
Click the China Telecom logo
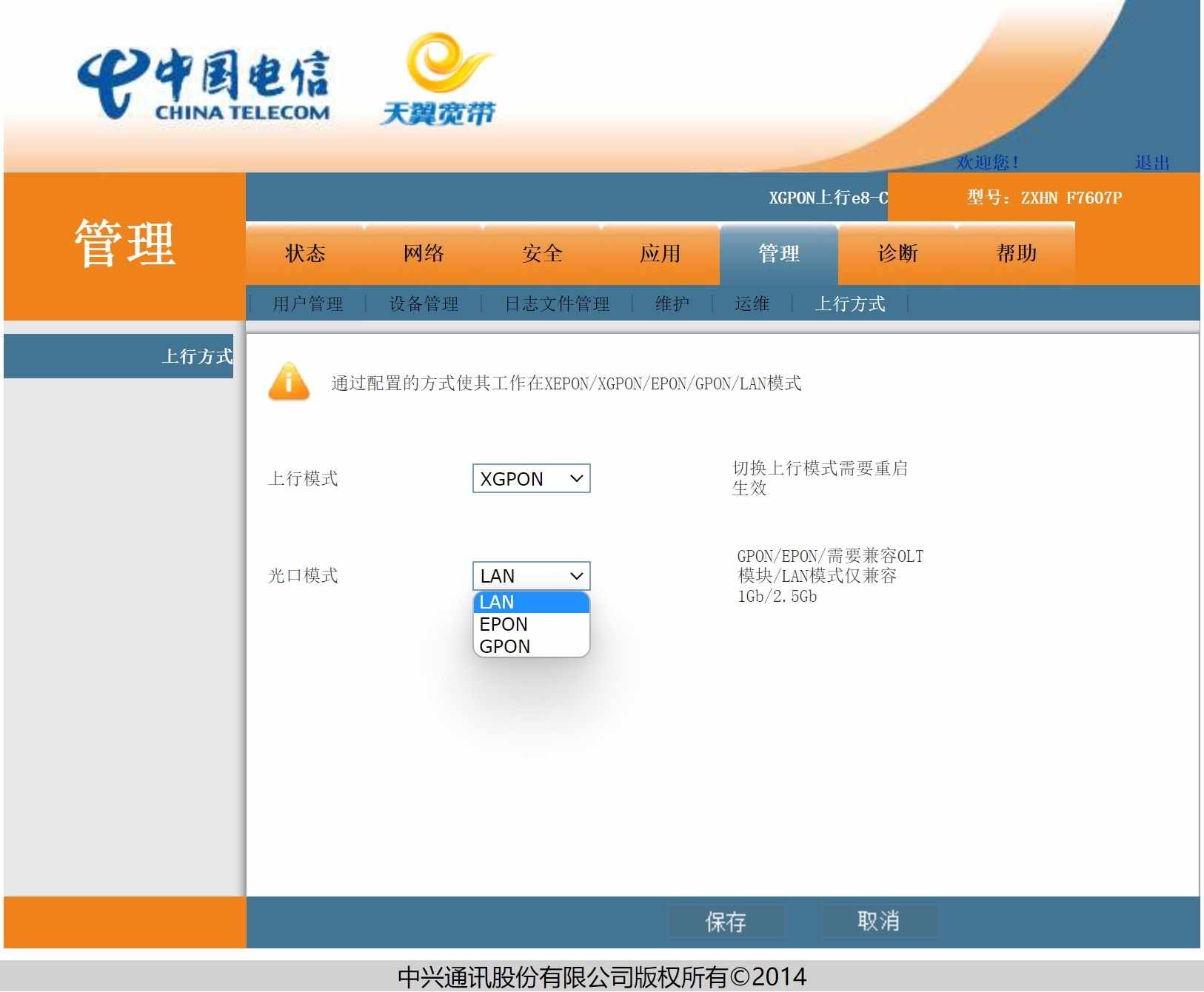point(204,84)
